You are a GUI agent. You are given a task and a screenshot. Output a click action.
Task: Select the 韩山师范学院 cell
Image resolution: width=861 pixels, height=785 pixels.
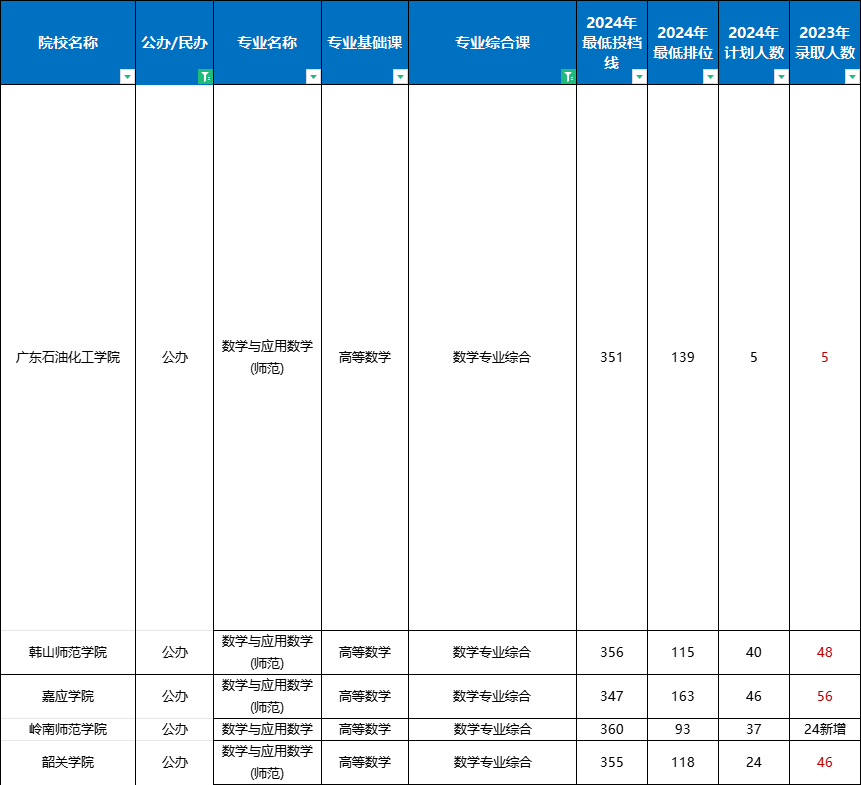point(68,652)
